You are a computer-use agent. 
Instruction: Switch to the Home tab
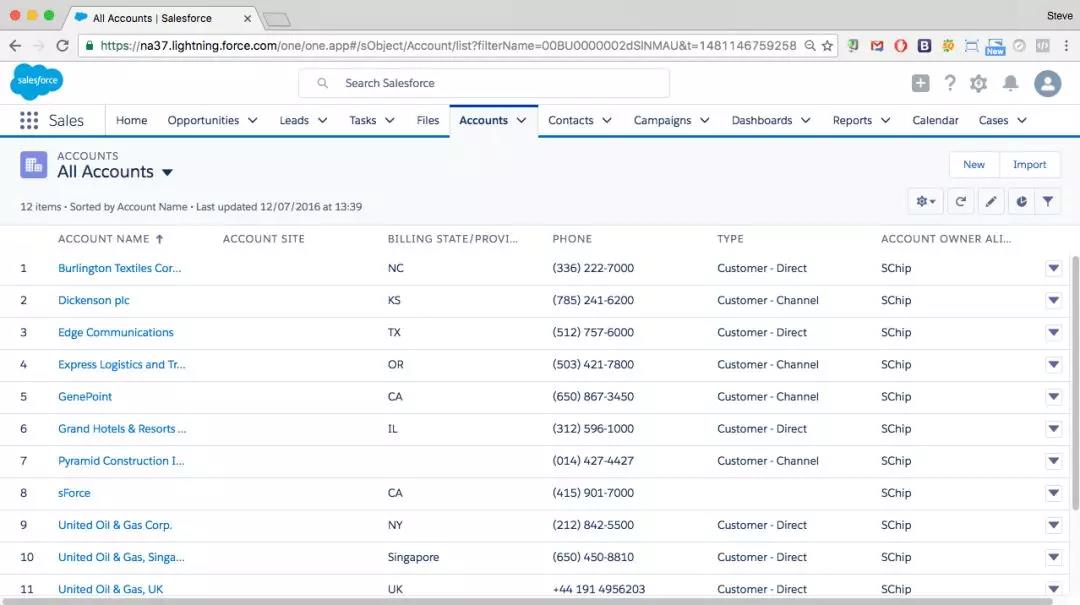point(131,120)
